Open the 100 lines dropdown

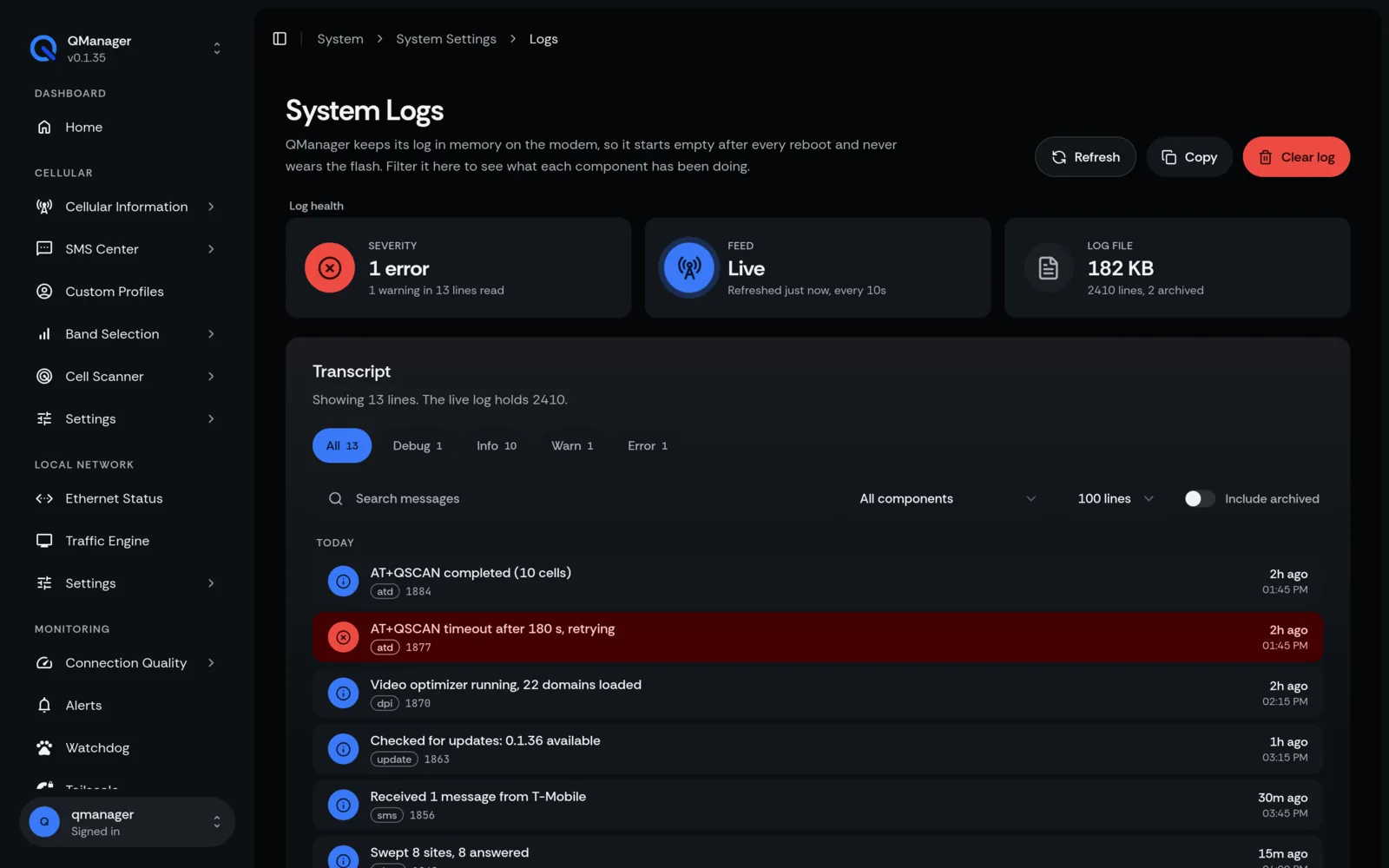coord(1116,499)
